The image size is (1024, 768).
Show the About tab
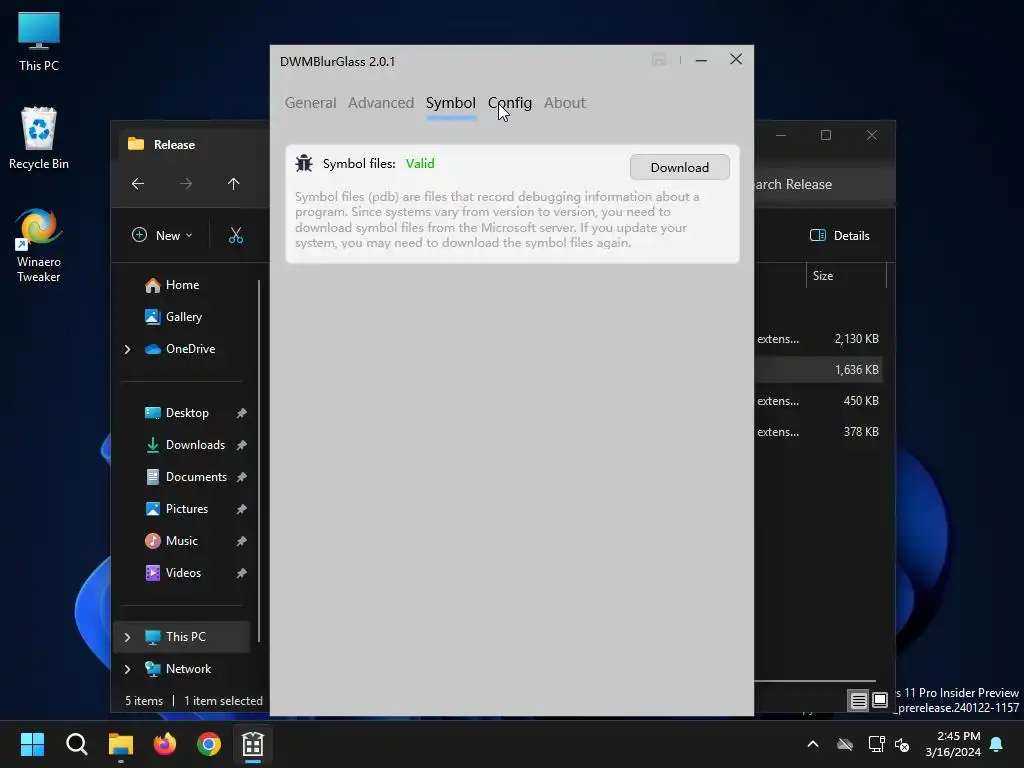click(565, 103)
